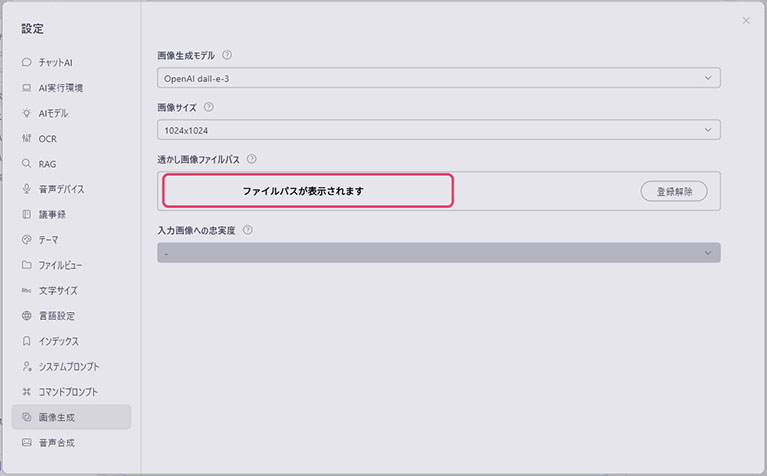The image size is (767, 476).
Task: Click the RAG magnifier icon
Action: click(27, 163)
